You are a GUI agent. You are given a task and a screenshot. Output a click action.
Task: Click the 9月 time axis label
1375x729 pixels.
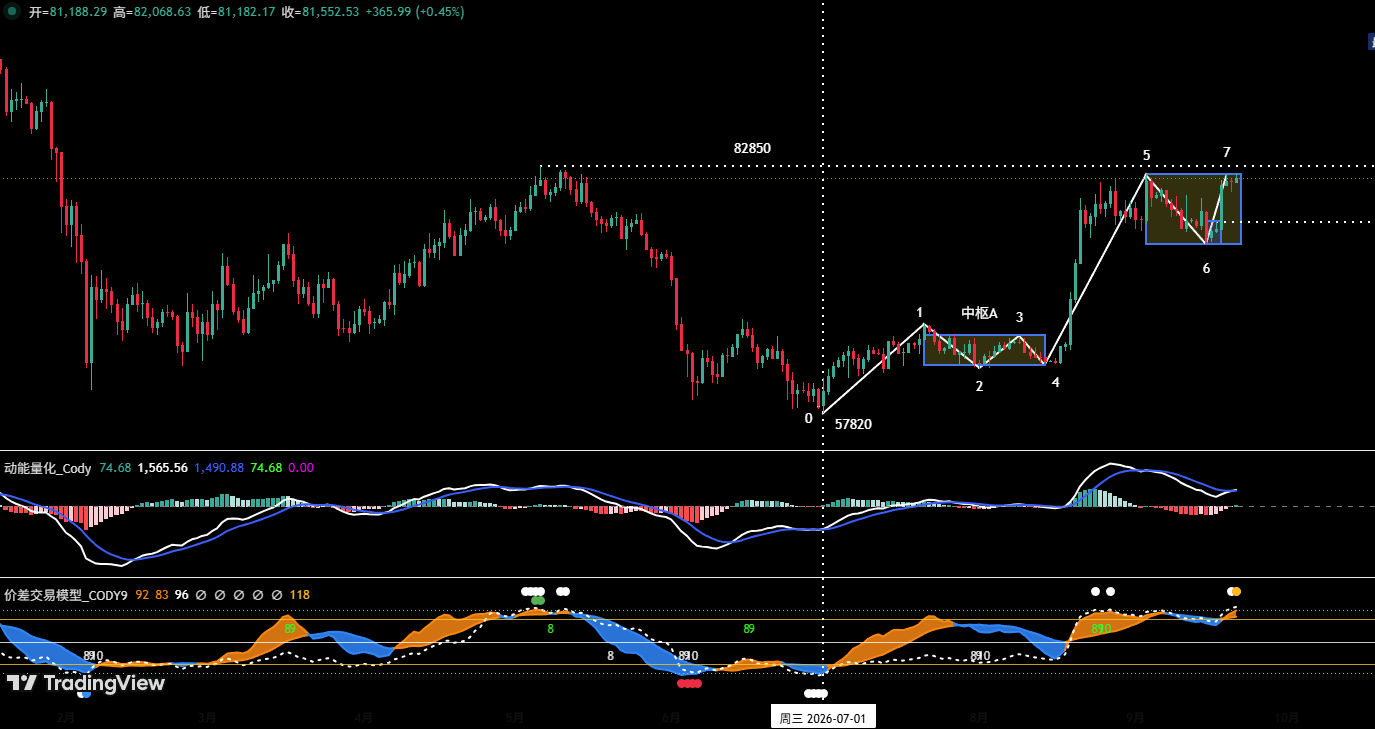click(1135, 717)
